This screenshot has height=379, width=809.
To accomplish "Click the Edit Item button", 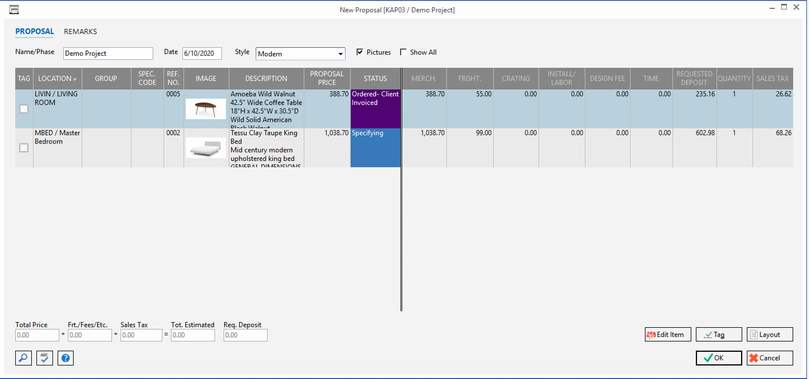I will coord(668,335).
